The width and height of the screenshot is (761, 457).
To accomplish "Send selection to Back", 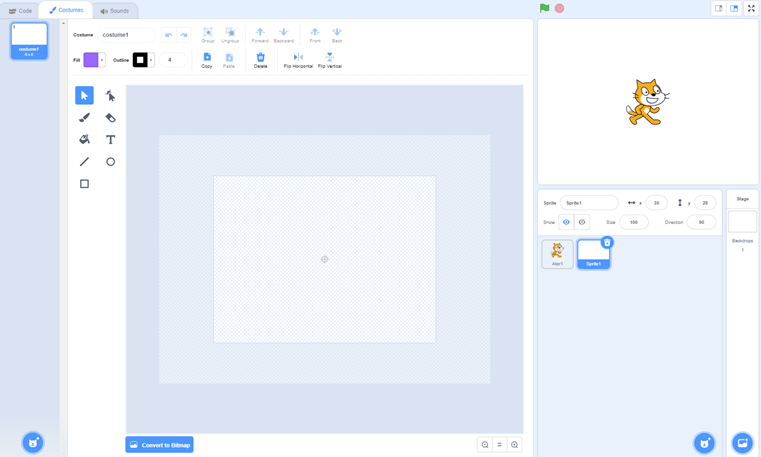I will click(337, 35).
